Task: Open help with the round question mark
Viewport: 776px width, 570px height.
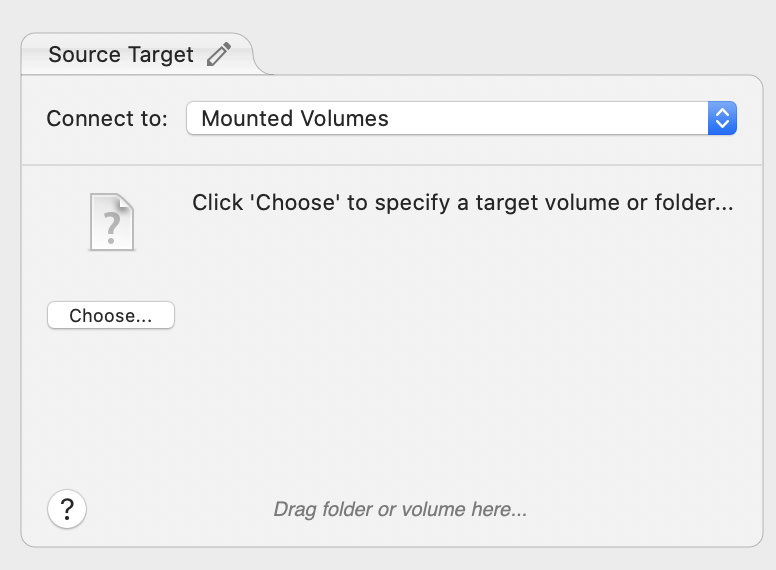Action: click(67, 509)
